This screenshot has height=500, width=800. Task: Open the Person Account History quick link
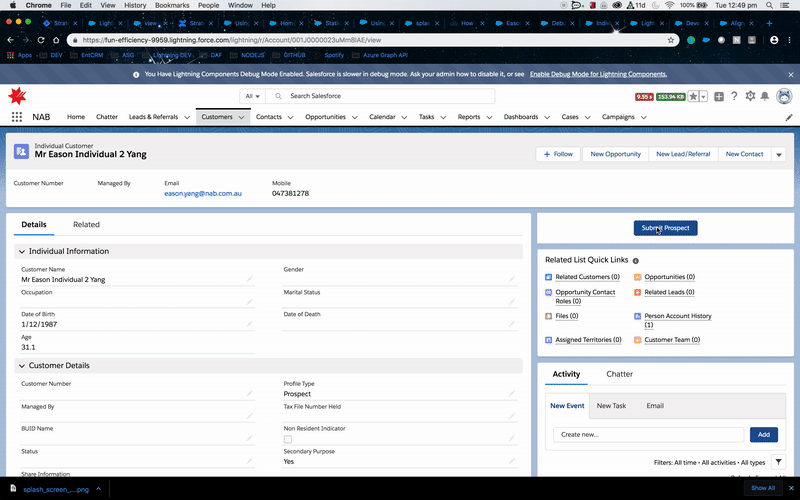tap(678, 320)
